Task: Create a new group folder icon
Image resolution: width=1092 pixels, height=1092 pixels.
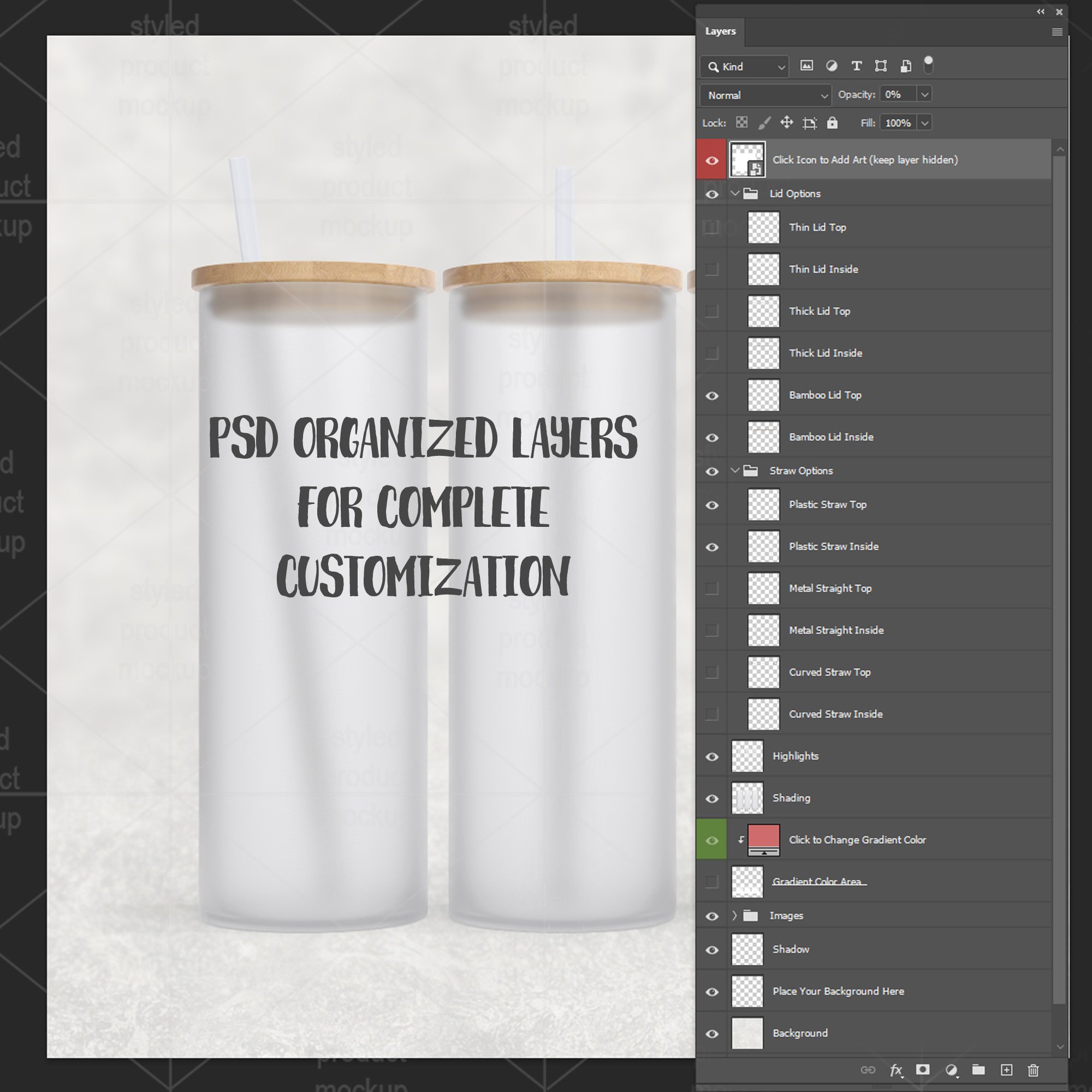Action: 978,1070
